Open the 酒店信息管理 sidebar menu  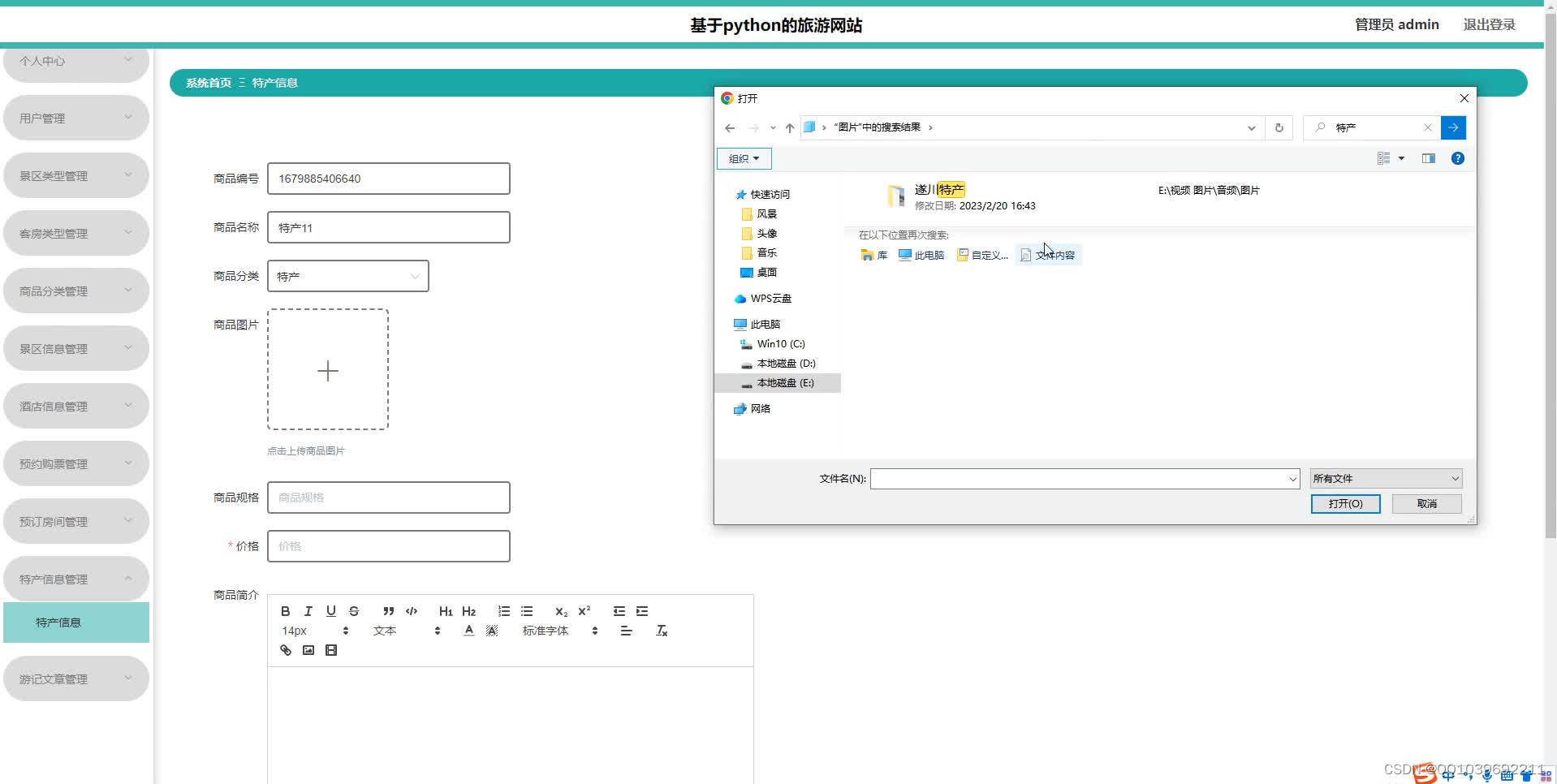pyautogui.click(x=76, y=406)
